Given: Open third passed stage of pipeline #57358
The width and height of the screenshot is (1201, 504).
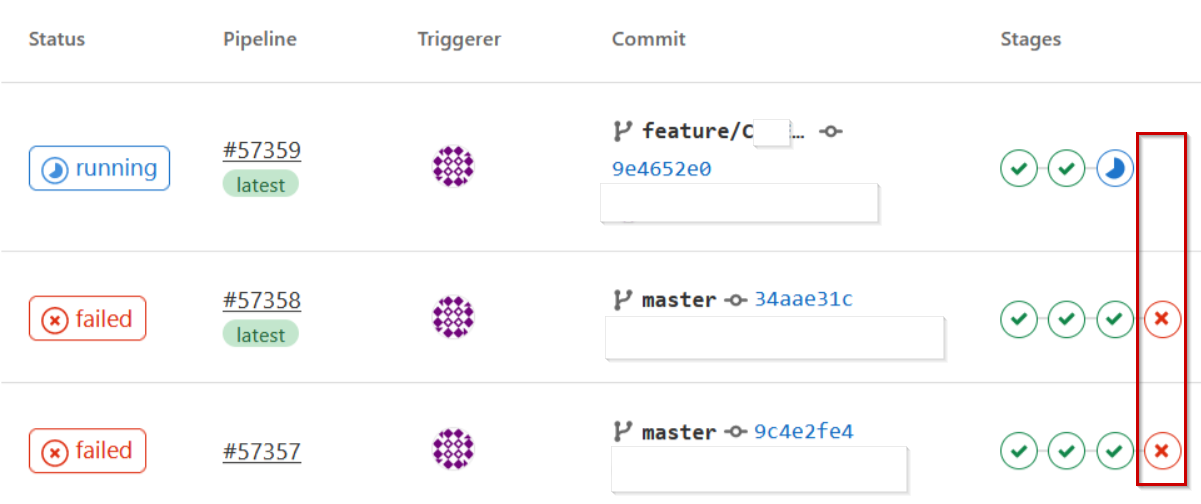Looking at the screenshot, I should tap(1114, 319).
